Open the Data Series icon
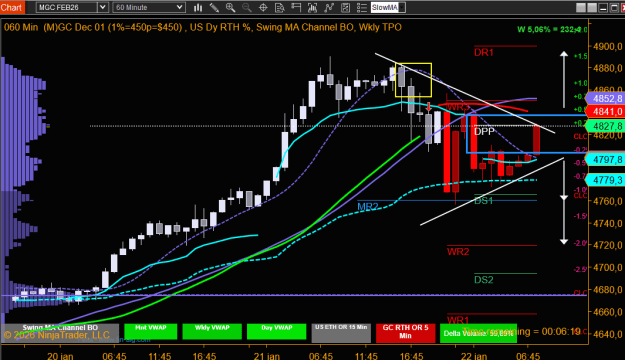 pyautogui.click(x=312, y=7)
